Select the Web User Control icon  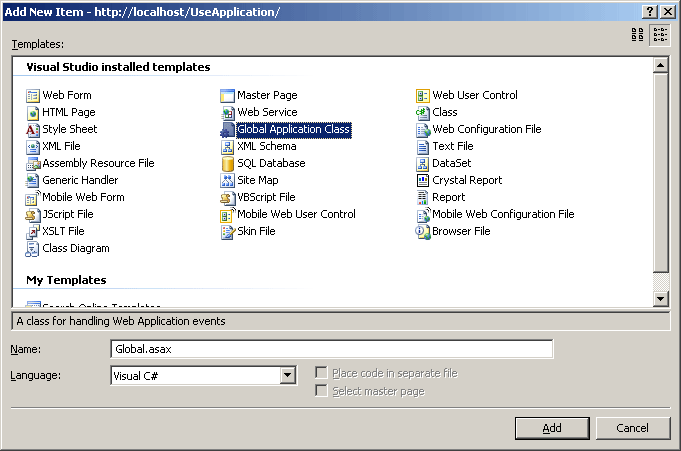423,96
